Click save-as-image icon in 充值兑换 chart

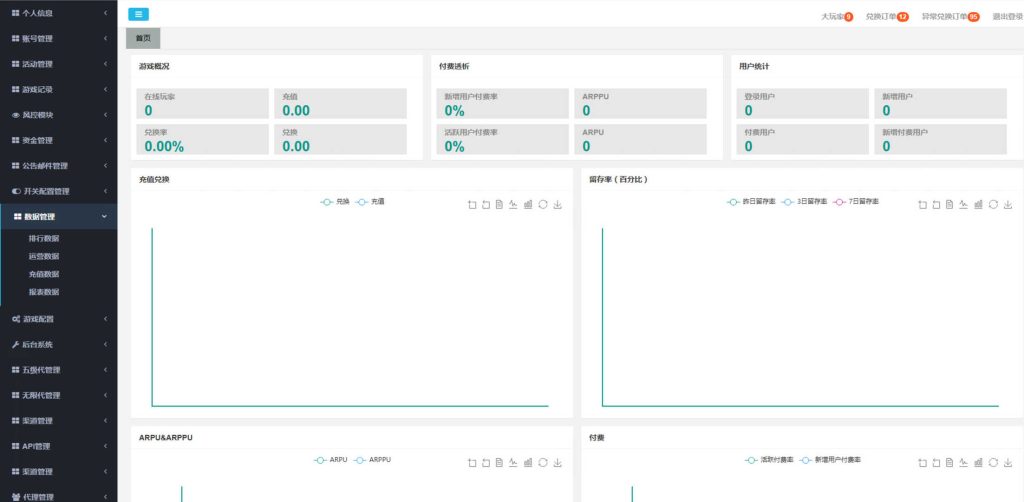click(x=558, y=204)
